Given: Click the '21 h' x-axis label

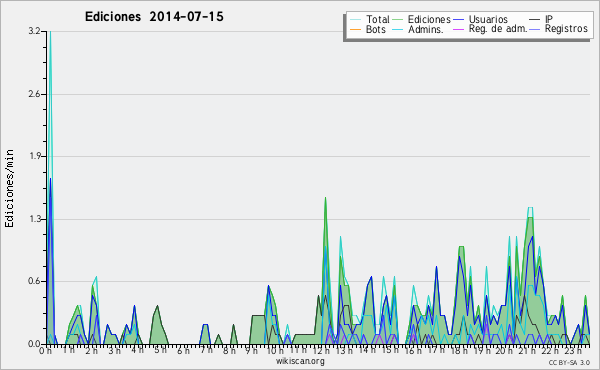Looking at the screenshot, I should click(x=527, y=350).
